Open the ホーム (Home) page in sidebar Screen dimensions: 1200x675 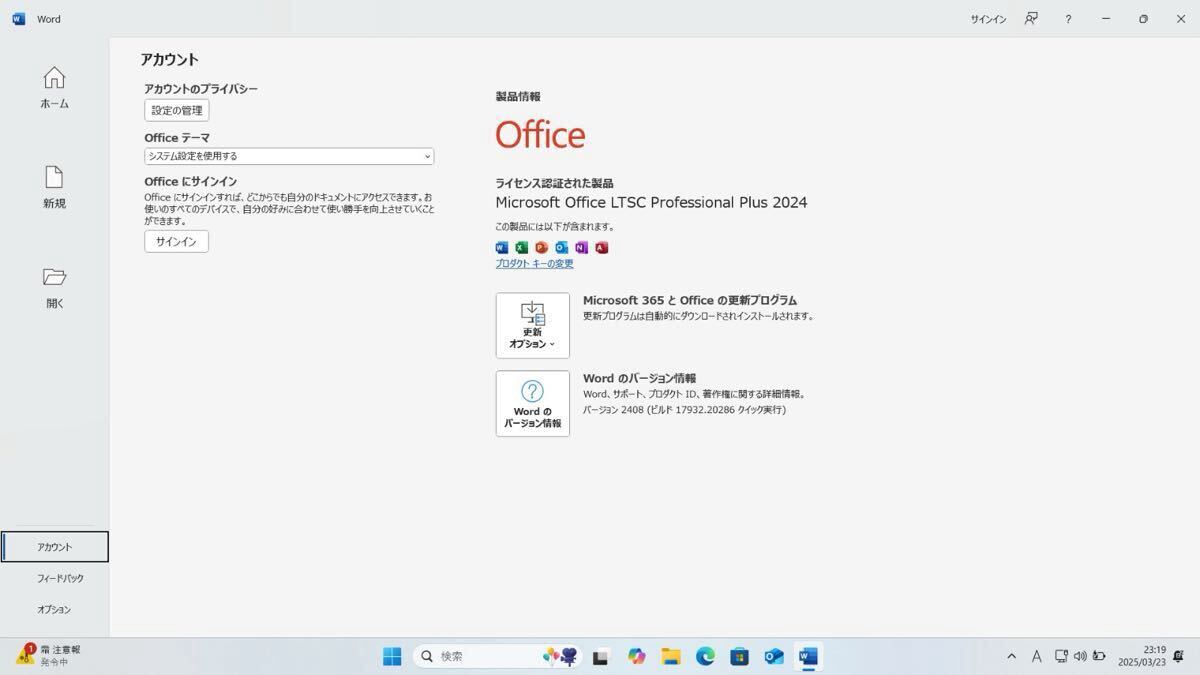(54, 88)
